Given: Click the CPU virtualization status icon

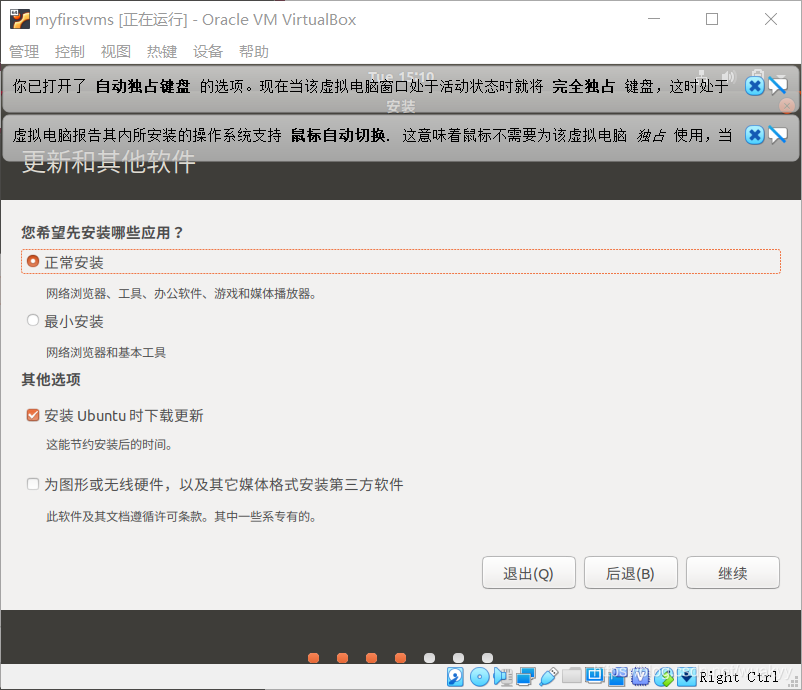Looking at the screenshot, I should click(x=640, y=677).
